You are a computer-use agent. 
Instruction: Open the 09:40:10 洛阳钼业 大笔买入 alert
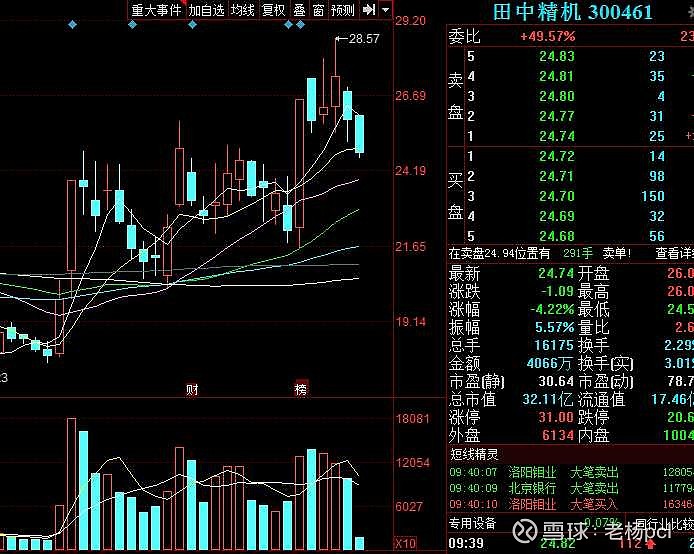point(571,504)
